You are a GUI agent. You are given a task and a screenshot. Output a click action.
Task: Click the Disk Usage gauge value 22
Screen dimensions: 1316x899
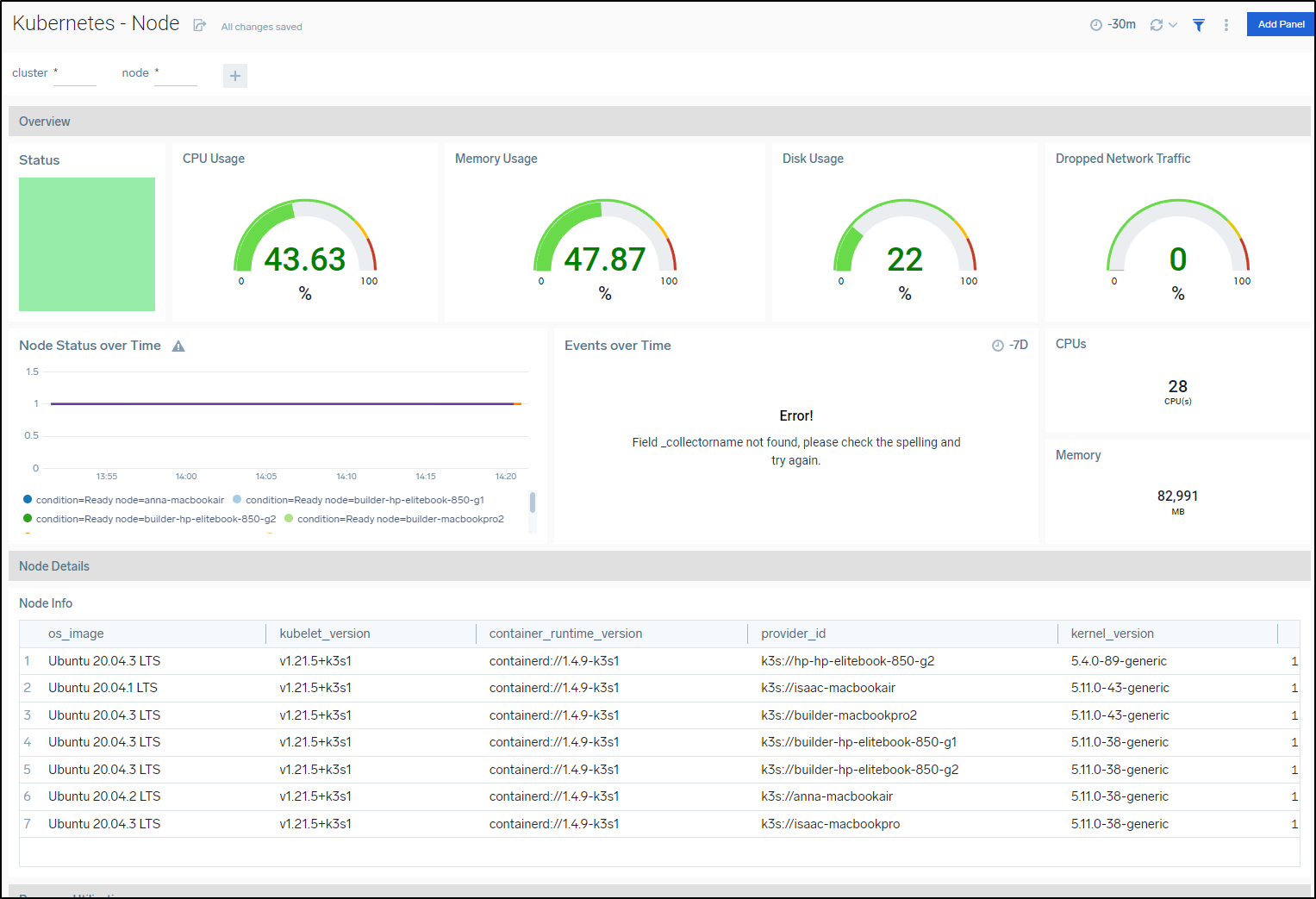(x=905, y=259)
